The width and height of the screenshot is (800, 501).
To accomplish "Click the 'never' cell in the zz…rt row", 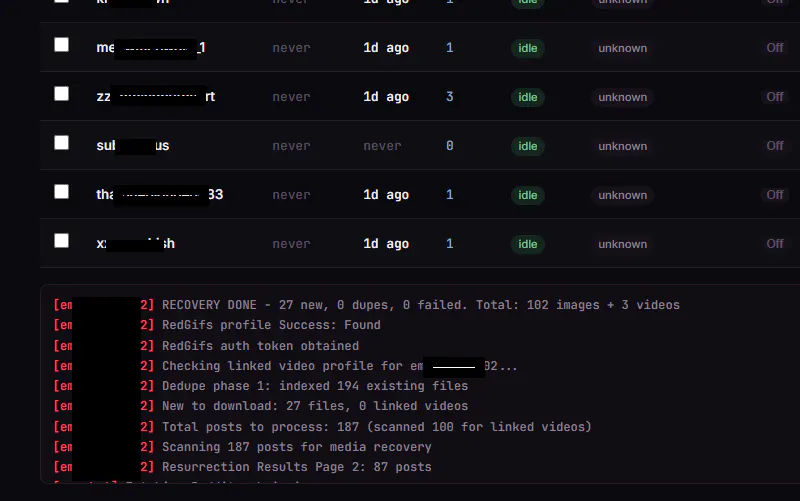I will 291,97.
